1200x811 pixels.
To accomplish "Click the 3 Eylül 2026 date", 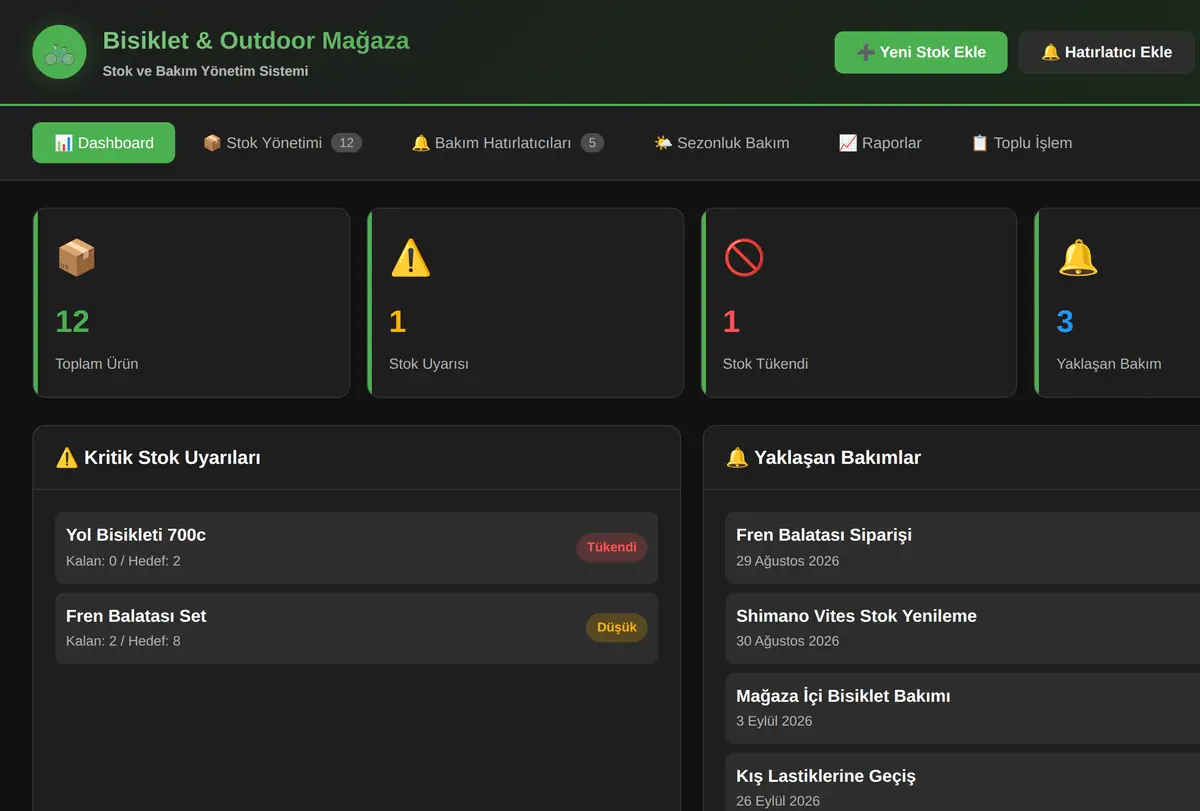I will click(774, 721).
